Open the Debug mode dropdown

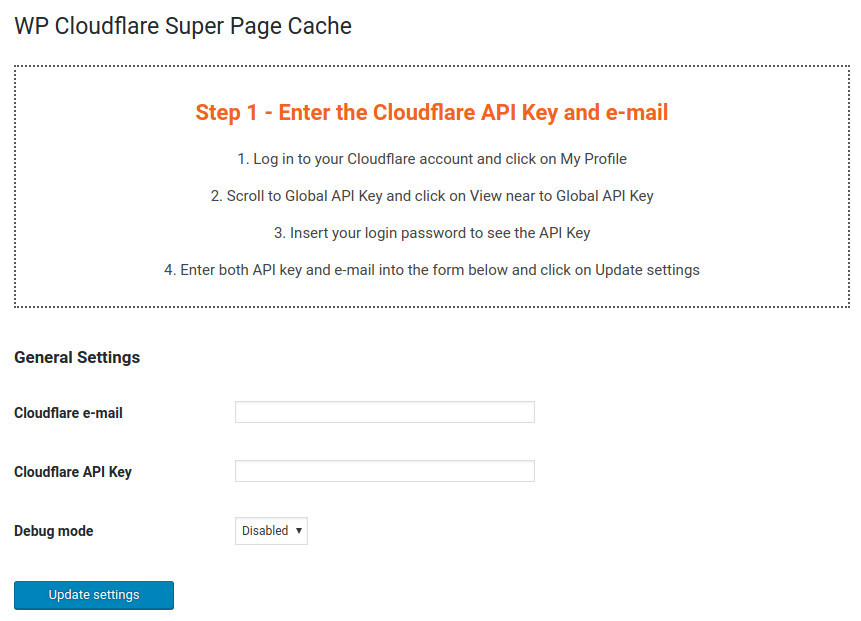271,531
